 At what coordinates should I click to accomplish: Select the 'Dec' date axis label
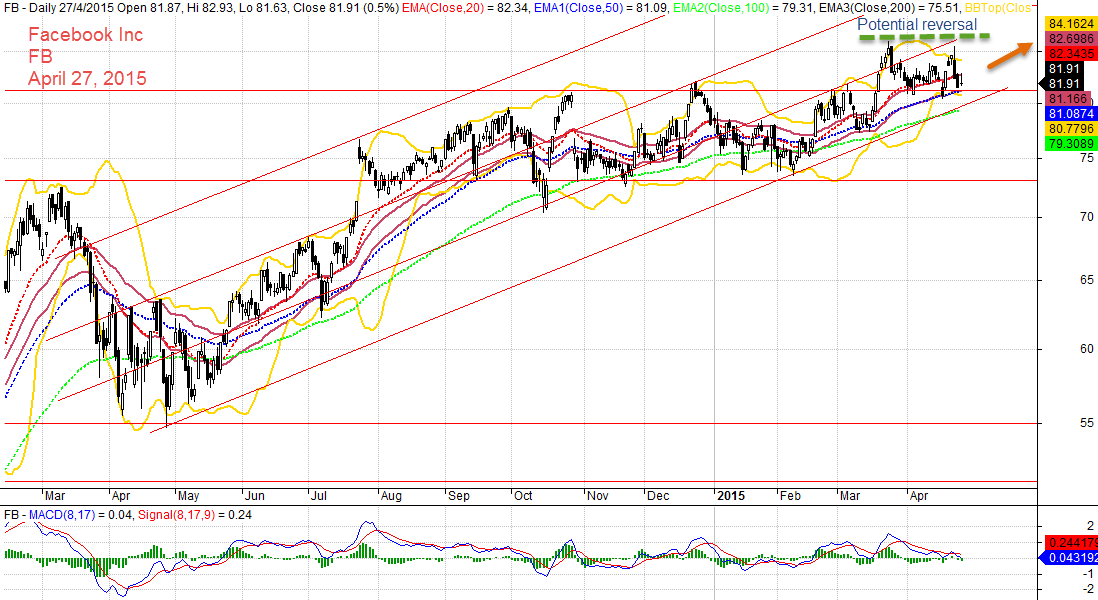pyautogui.click(x=658, y=496)
